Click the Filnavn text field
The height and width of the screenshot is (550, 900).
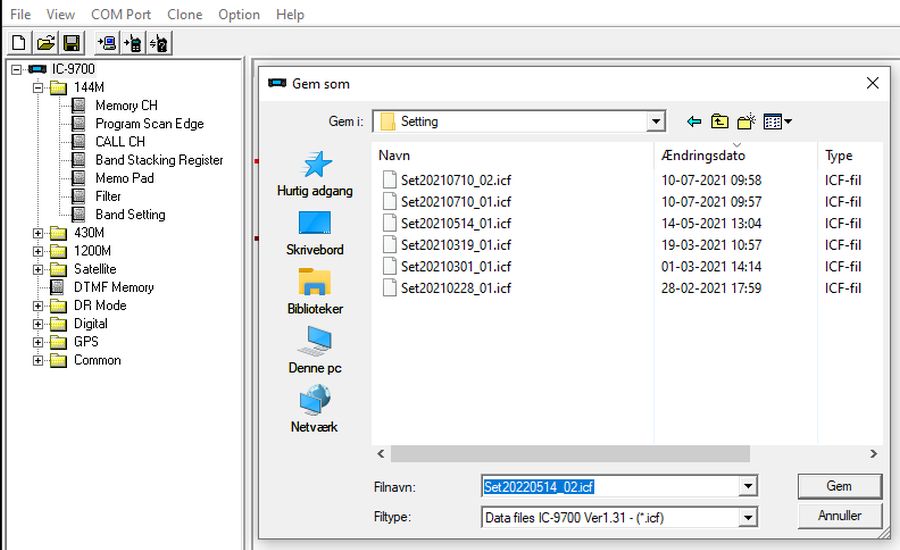[x=611, y=486]
